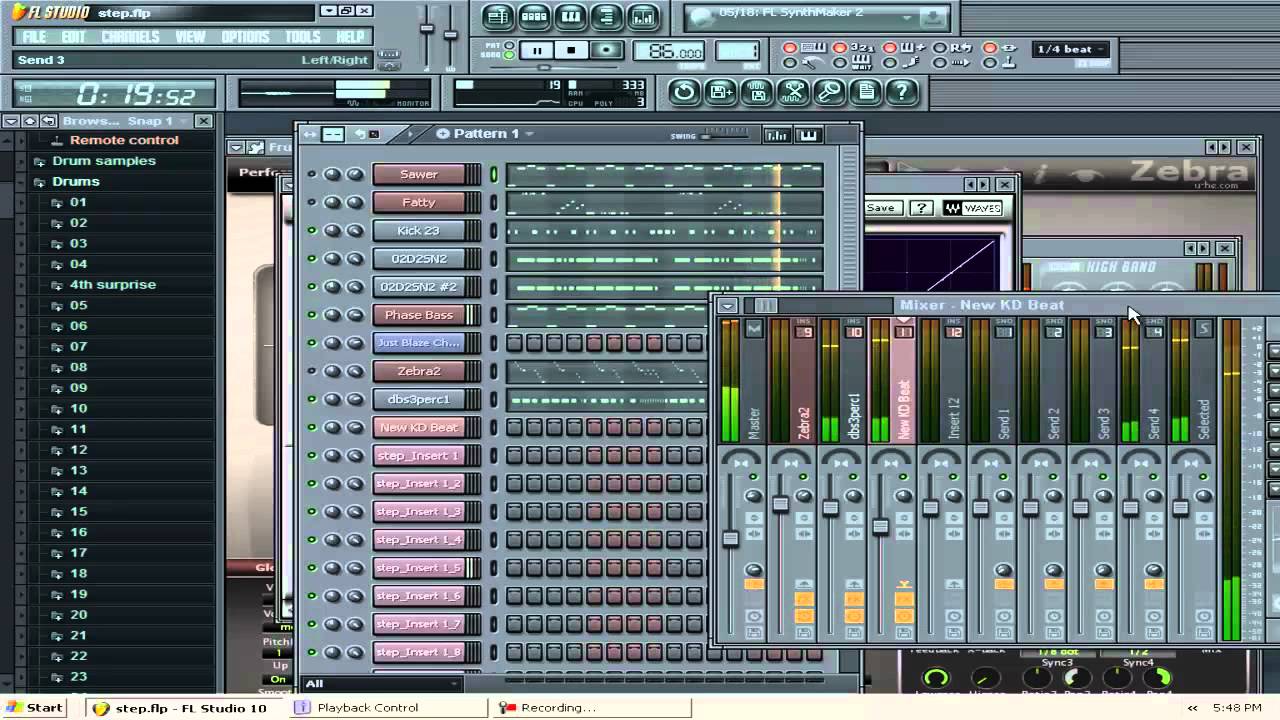Open first effect slot arrow in mixer
Screen dimensions: 1280x720
(1274, 351)
